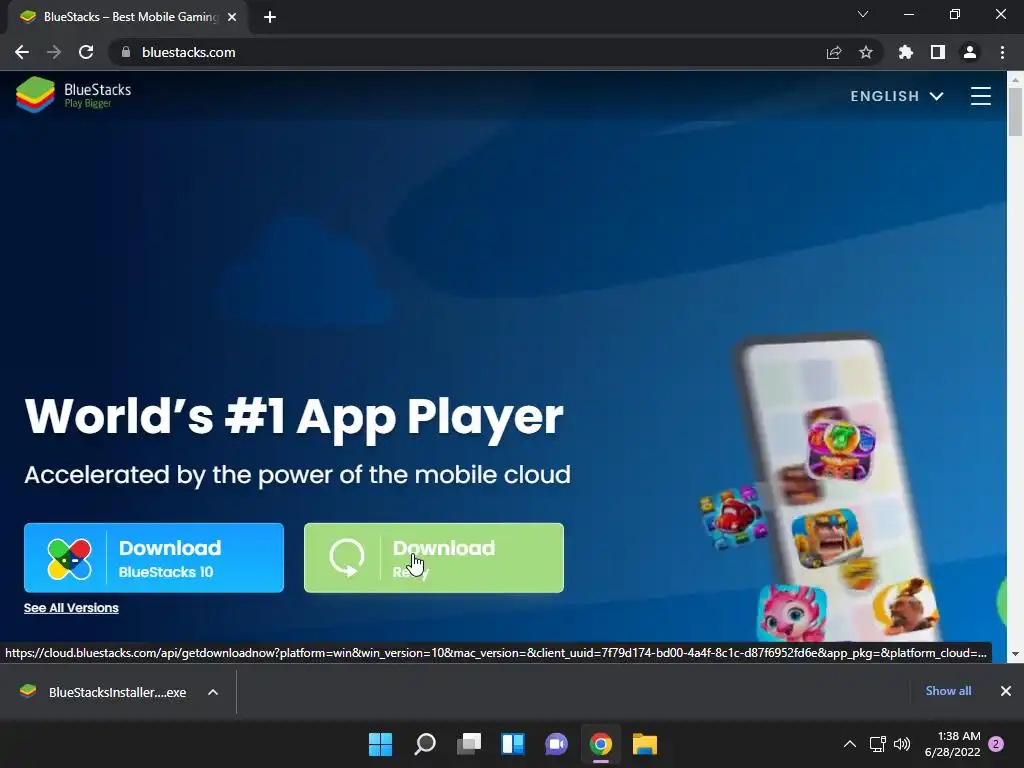Toggle the Chrome side panel icon
The image size is (1024, 768).
(x=938, y=52)
